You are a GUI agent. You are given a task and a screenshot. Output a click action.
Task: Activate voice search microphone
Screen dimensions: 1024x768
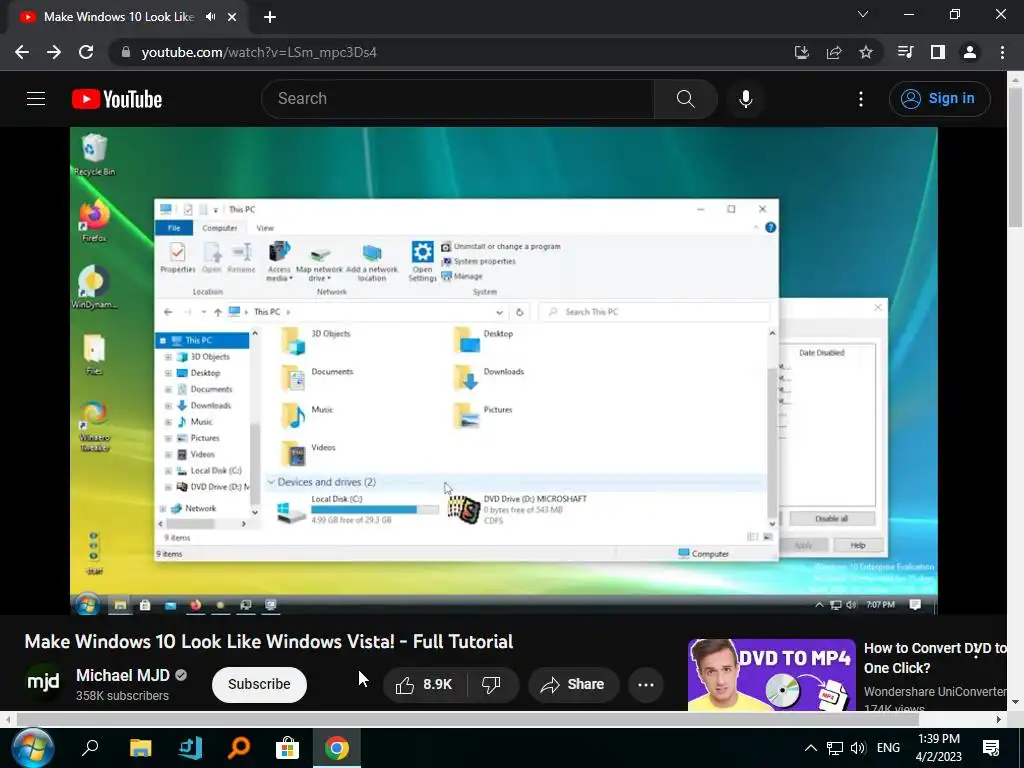pyautogui.click(x=746, y=99)
